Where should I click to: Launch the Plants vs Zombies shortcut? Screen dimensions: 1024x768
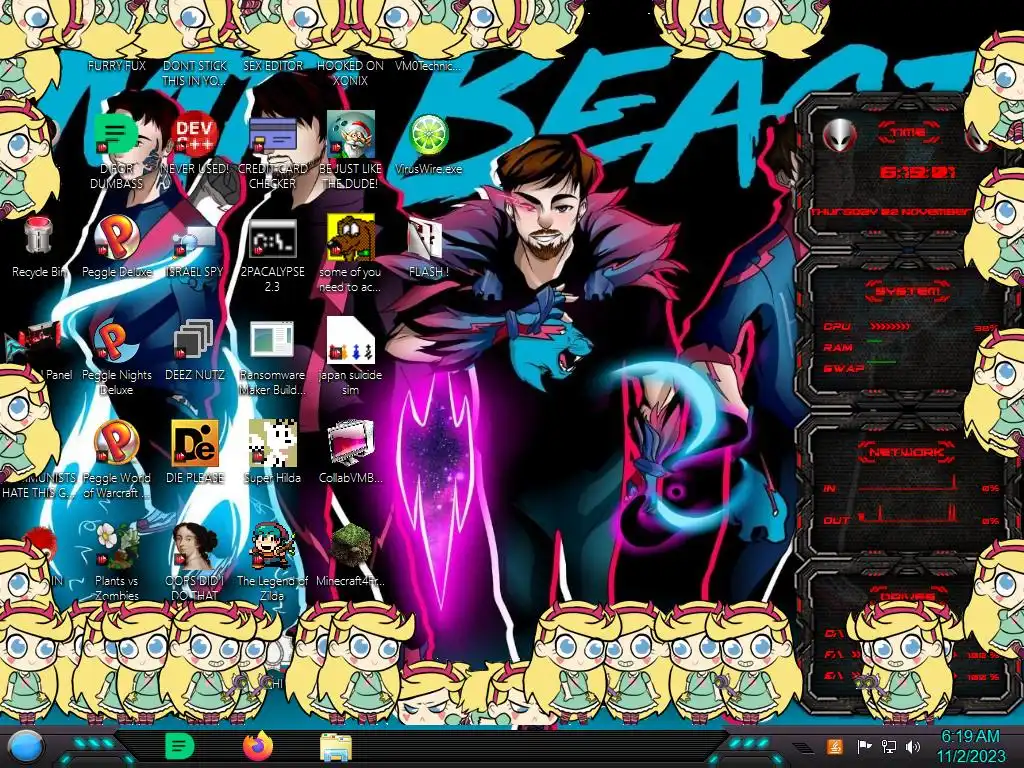[116, 546]
